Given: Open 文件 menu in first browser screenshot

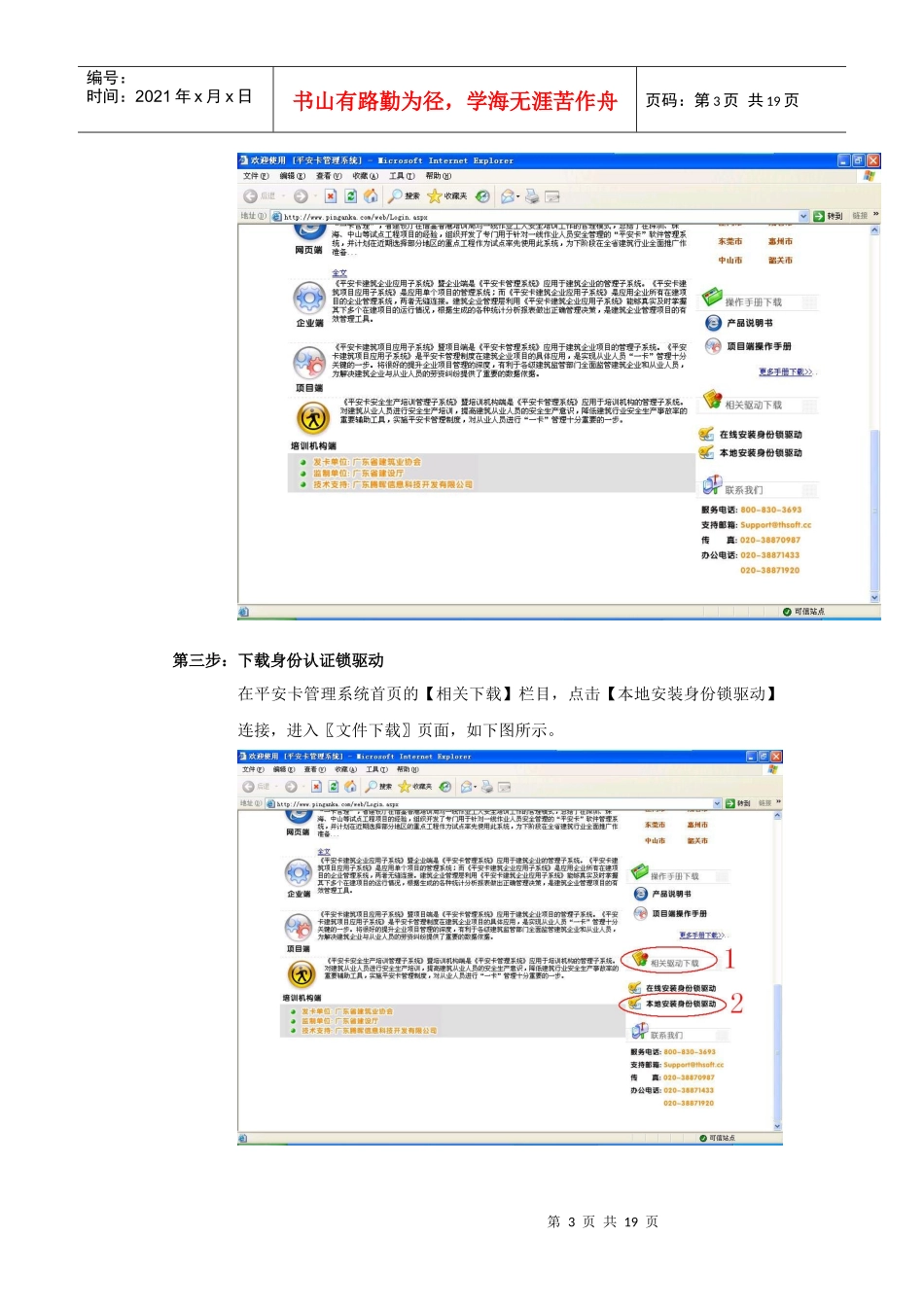Looking at the screenshot, I should pyautogui.click(x=256, y=176).
